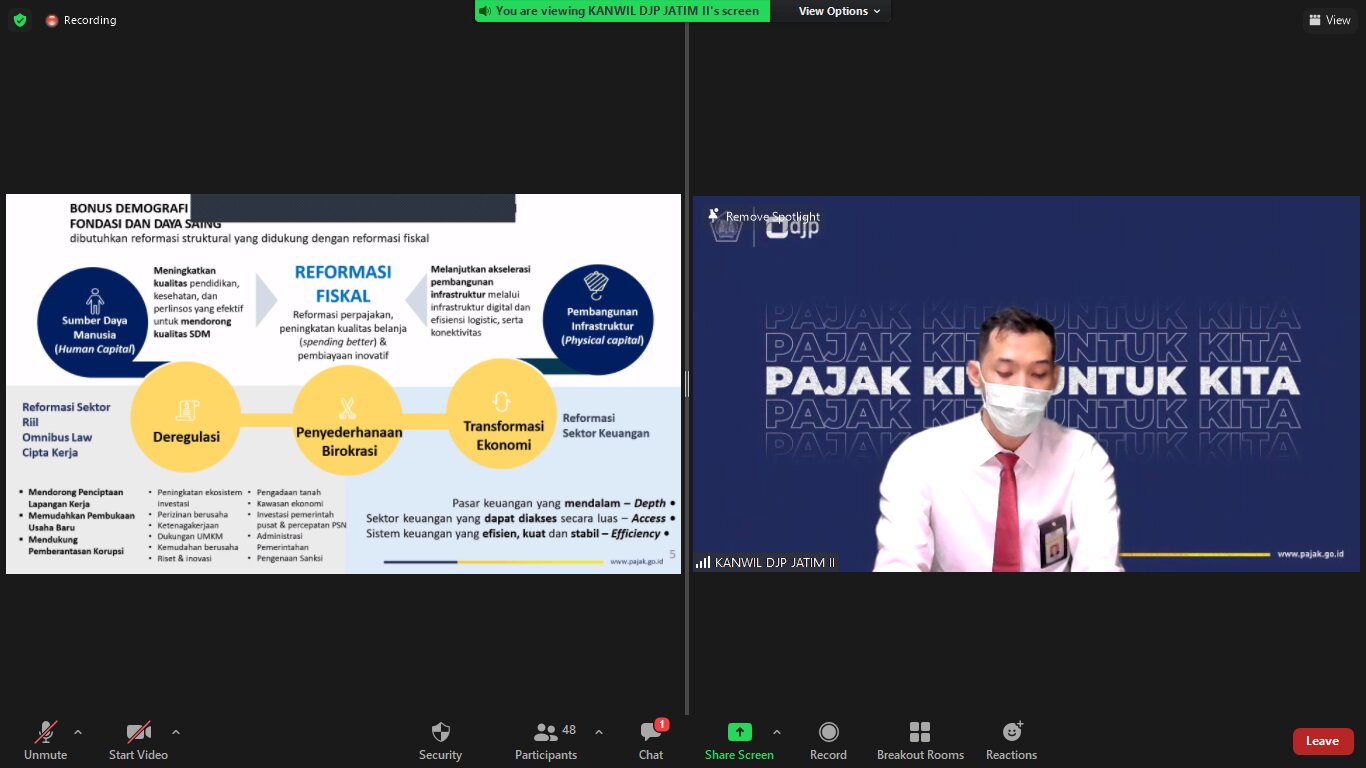This screenshot has width=1366, height=768.
Task: Expand arrow beside Participants button
Action: click(x=599, y=732)
